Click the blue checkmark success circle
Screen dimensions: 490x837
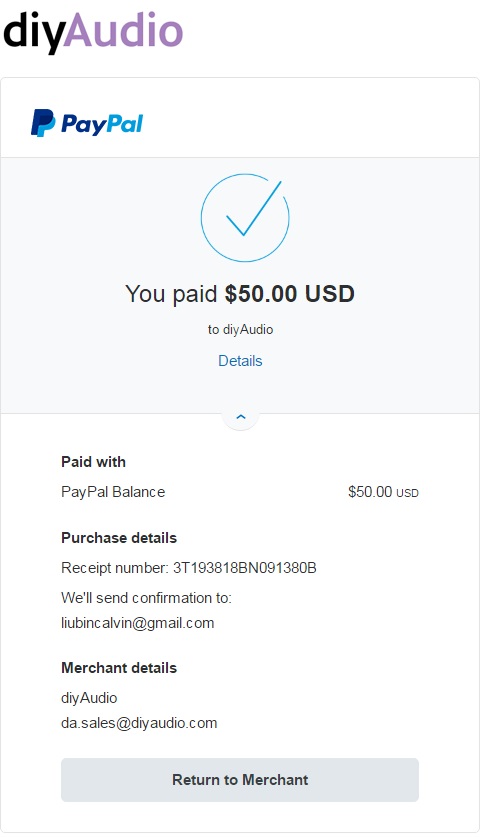click(x=245, y=217)
